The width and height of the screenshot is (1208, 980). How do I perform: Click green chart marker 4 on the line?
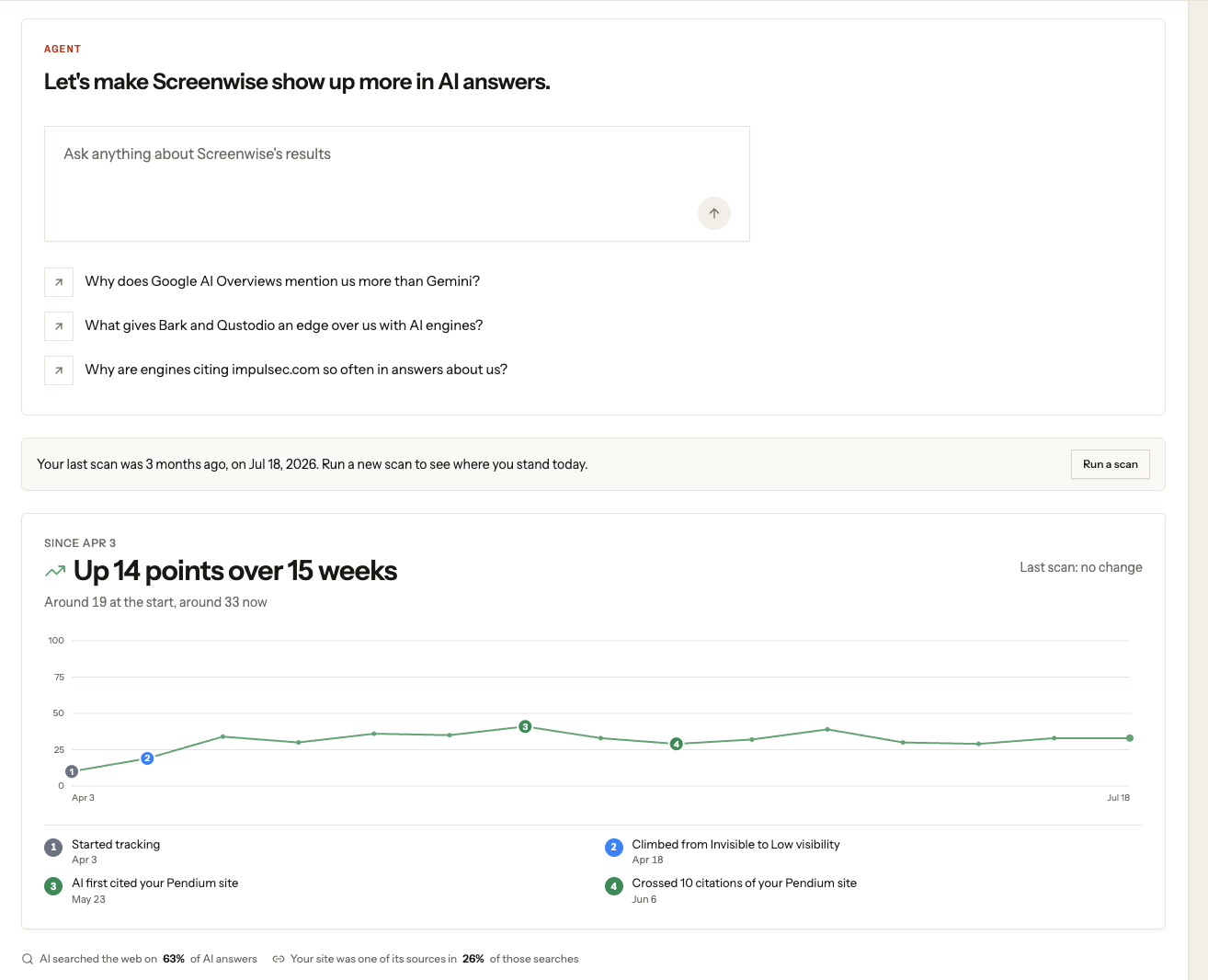click(676, 744)
